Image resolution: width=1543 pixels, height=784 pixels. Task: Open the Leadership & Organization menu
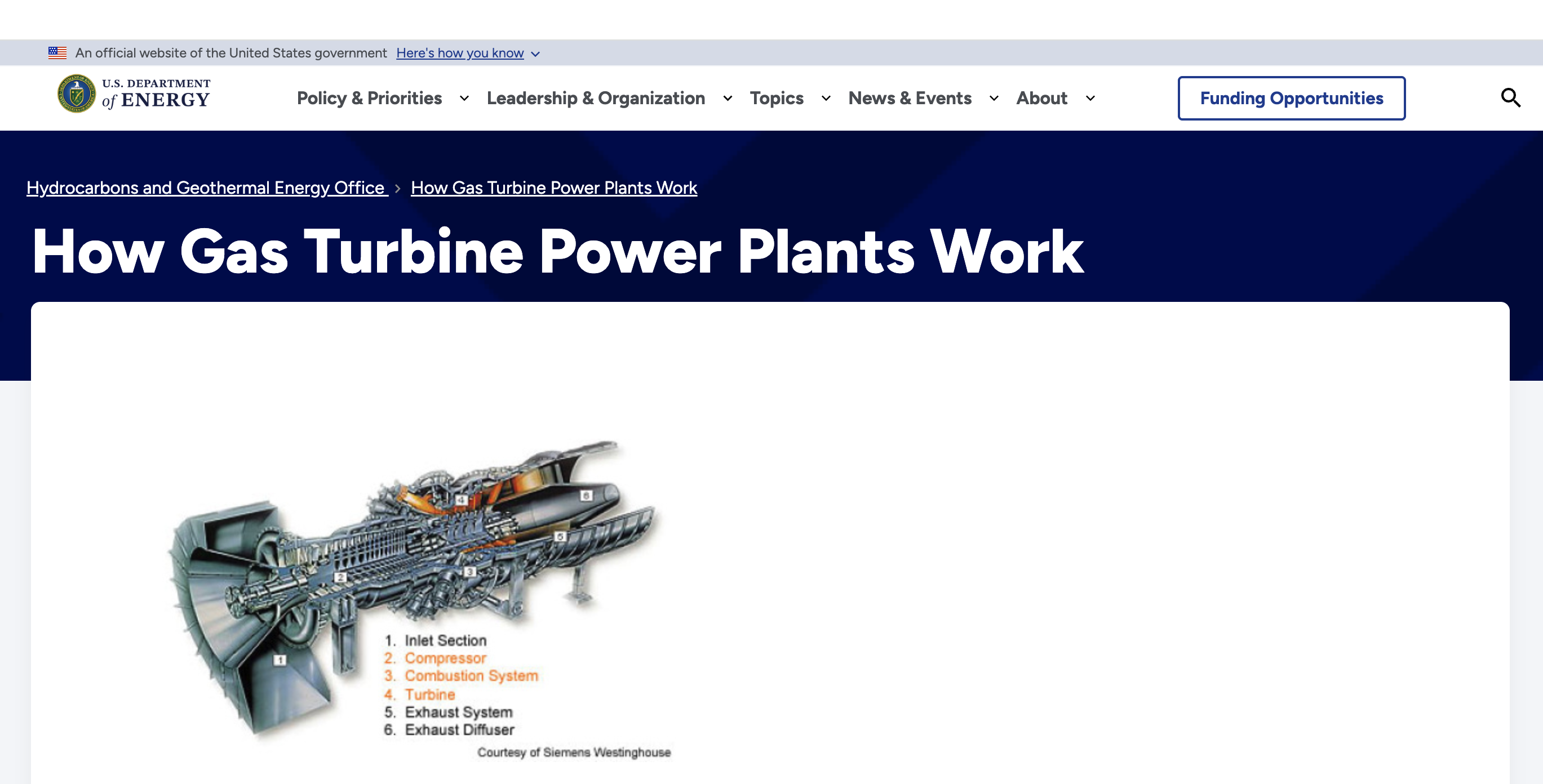pos(596,98)
